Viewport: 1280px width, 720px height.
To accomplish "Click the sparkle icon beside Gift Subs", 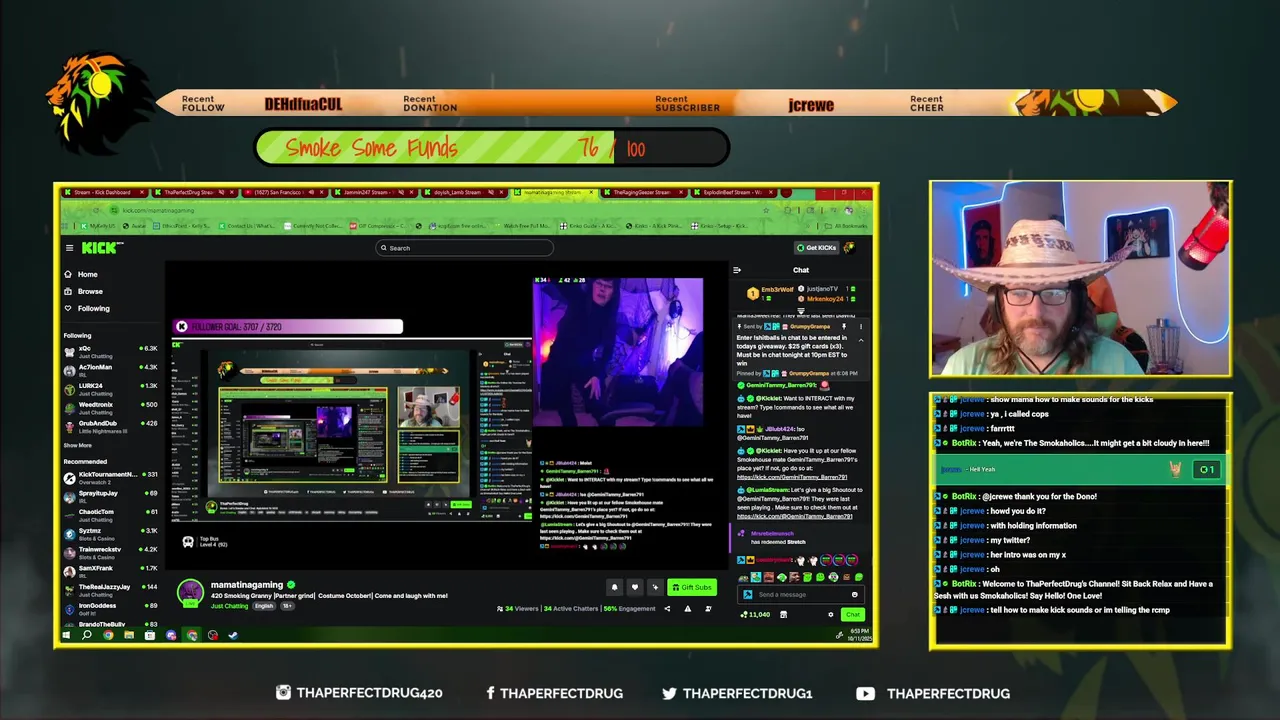I will click(656, 587).
